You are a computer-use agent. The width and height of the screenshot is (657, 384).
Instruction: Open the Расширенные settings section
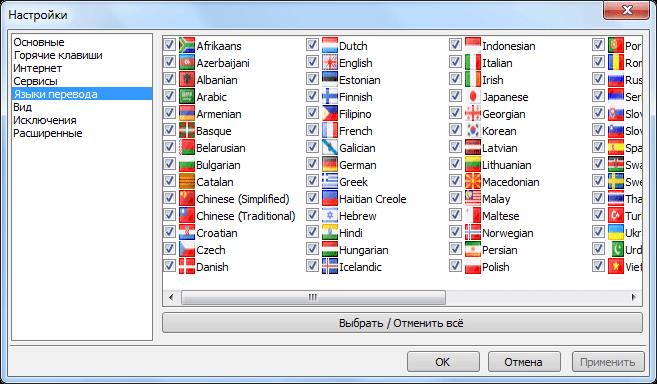47,133
